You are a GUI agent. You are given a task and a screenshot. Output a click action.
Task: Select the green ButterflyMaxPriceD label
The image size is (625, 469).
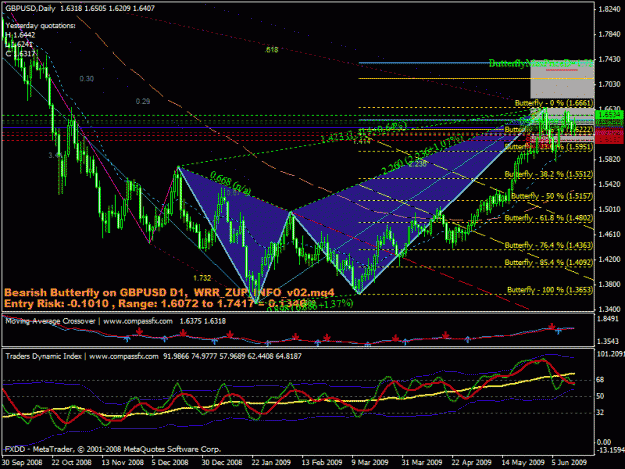(541, 63)
